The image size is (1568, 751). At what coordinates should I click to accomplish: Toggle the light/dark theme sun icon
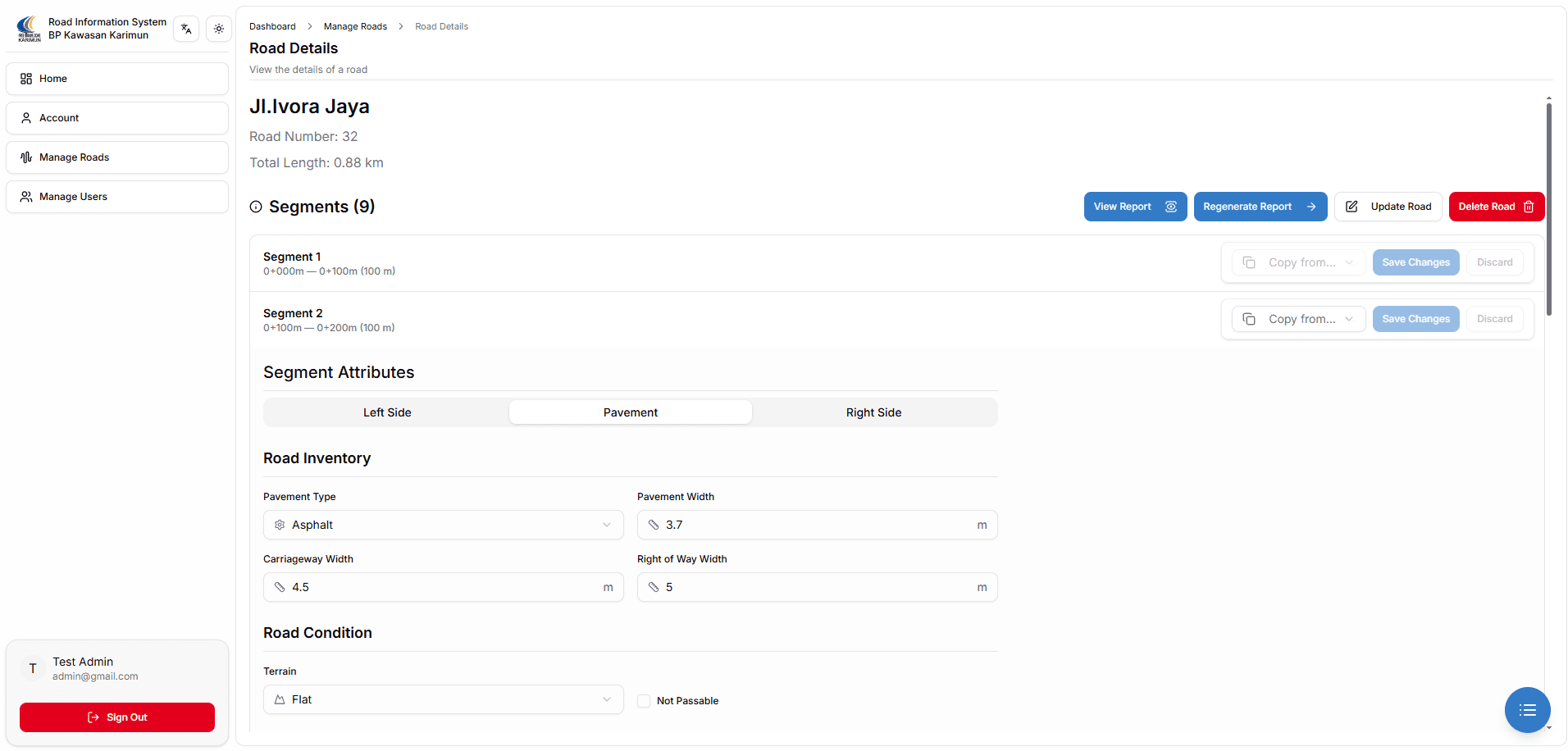[219, 29]
